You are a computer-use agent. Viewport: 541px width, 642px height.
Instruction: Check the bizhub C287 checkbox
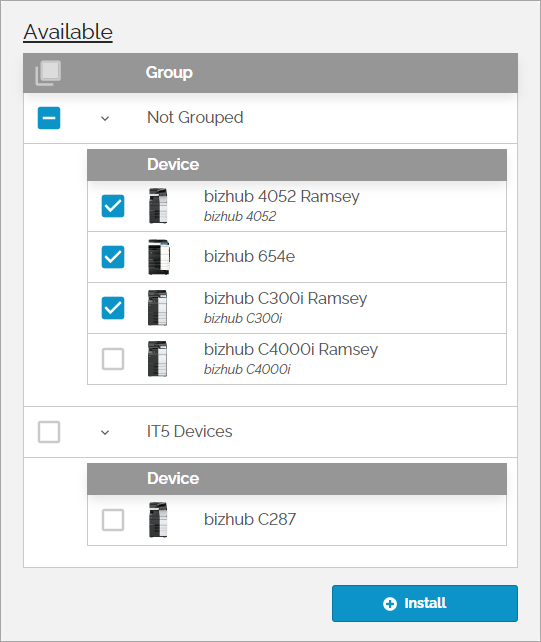[x=113, y=520]
